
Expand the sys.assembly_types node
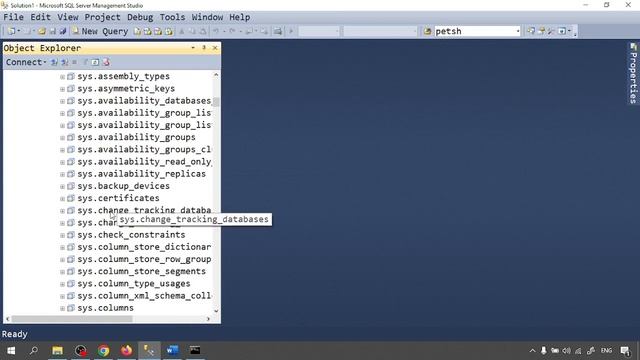click(x=62, y=77)
